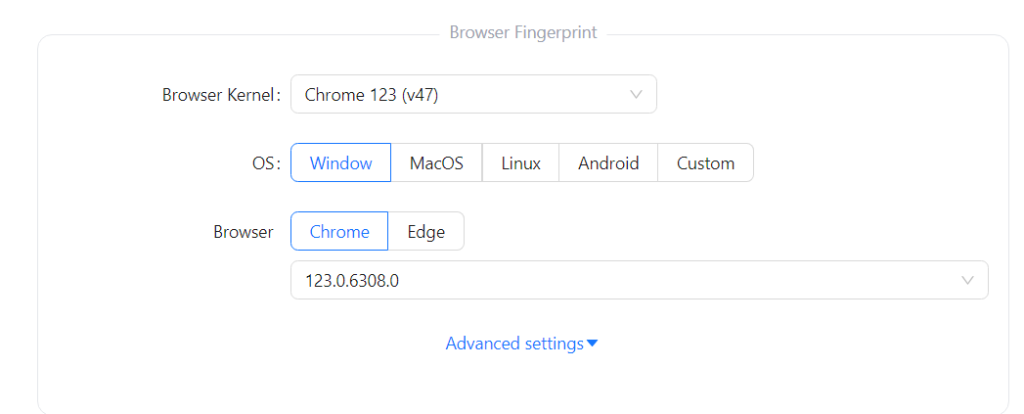The image size is (1024, 414).
Task: Select Window as the OS
Action: pos(340,163)
